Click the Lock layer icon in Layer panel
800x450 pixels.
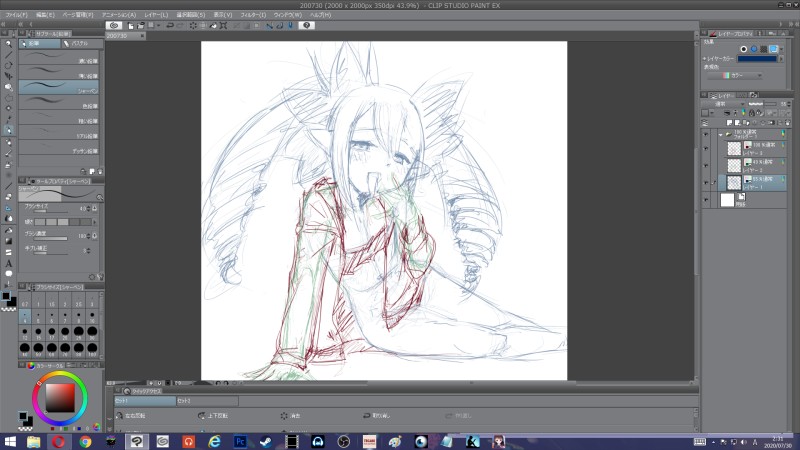pyautogui.click(x=752, y=113)
